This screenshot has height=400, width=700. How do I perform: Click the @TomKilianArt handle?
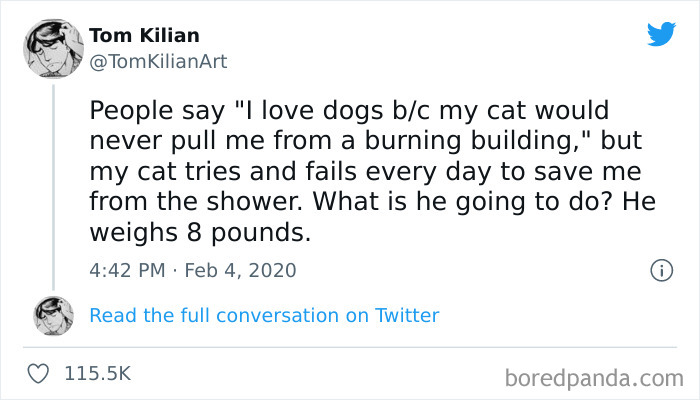[x=159, y=62]
